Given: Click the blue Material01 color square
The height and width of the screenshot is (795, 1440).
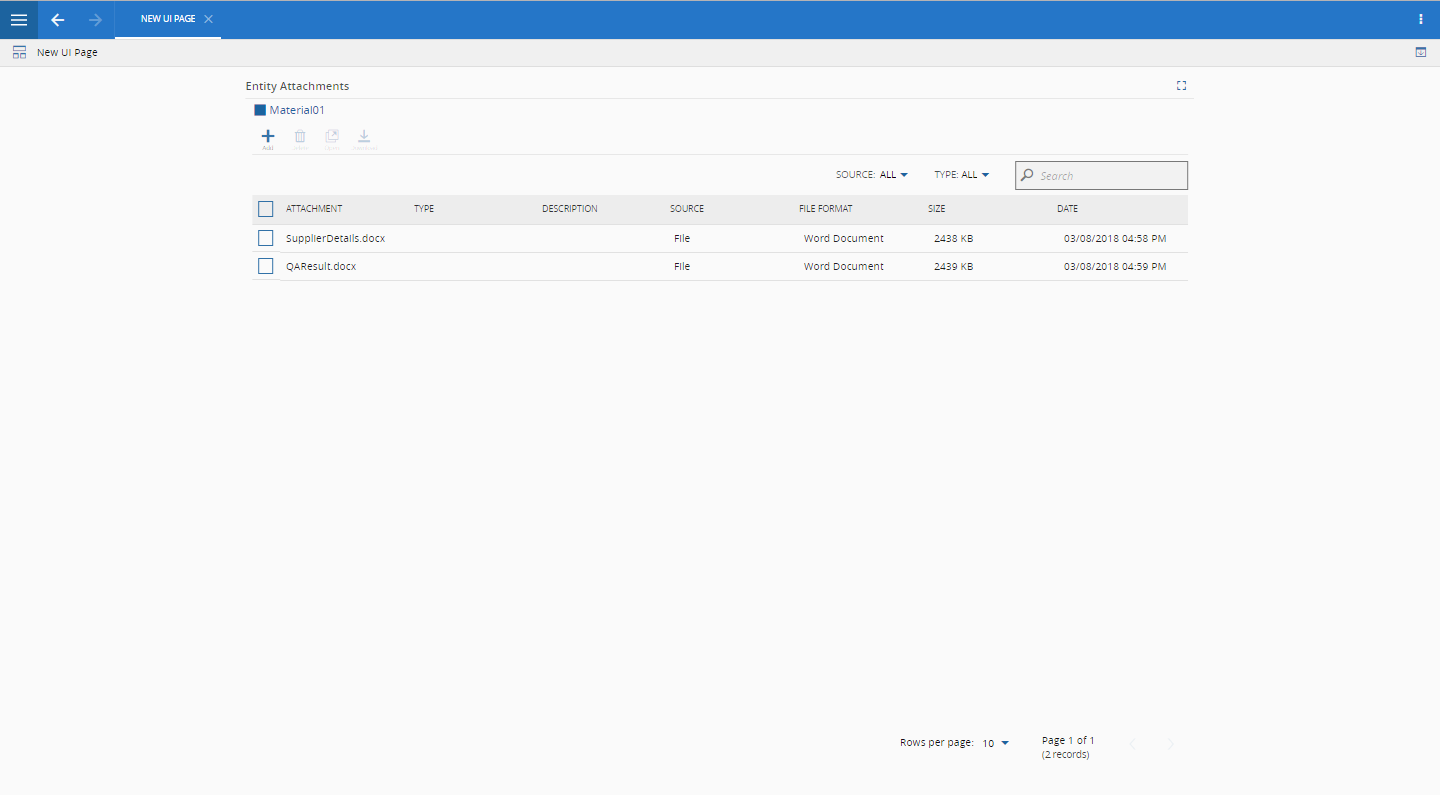Looking at the screenshot, I should [x=260, y=110].
